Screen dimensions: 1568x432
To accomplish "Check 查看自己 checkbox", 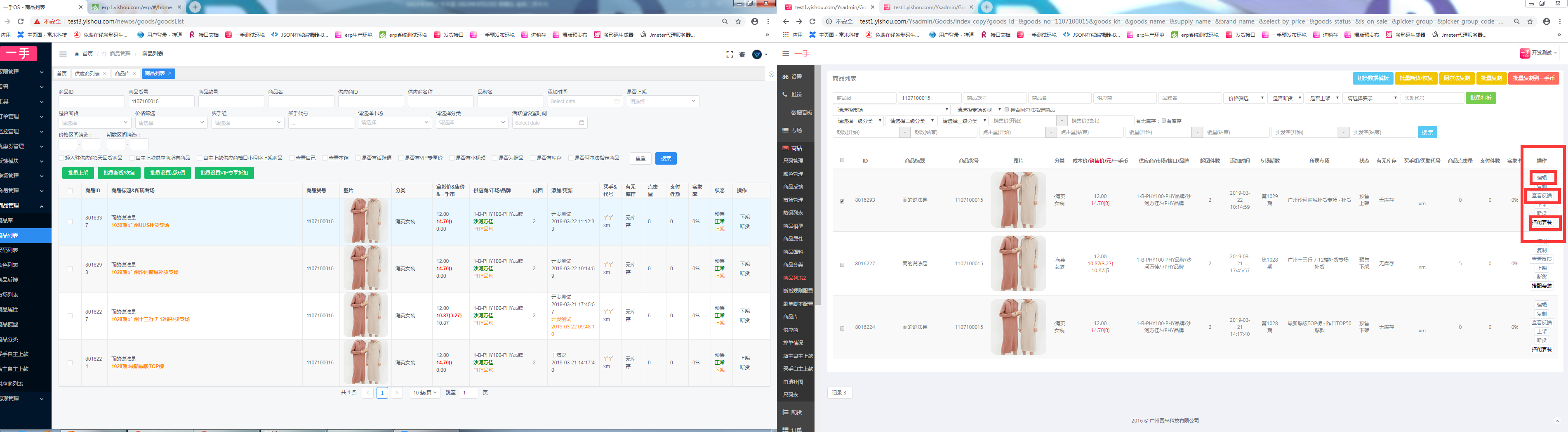I will coord(292,158).
